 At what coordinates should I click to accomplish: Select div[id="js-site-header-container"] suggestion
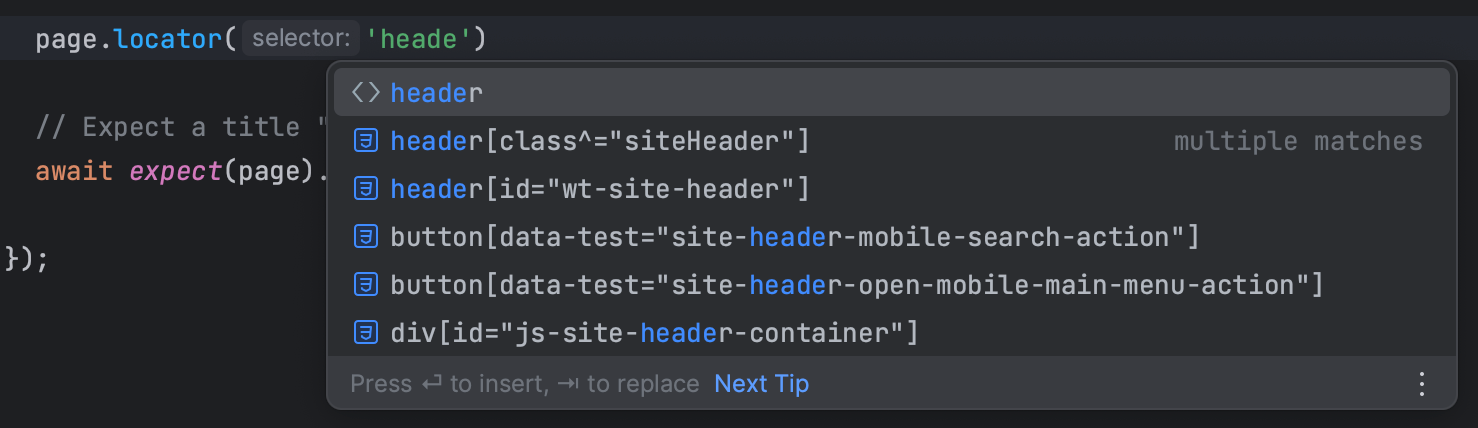(x=891, y=333)
